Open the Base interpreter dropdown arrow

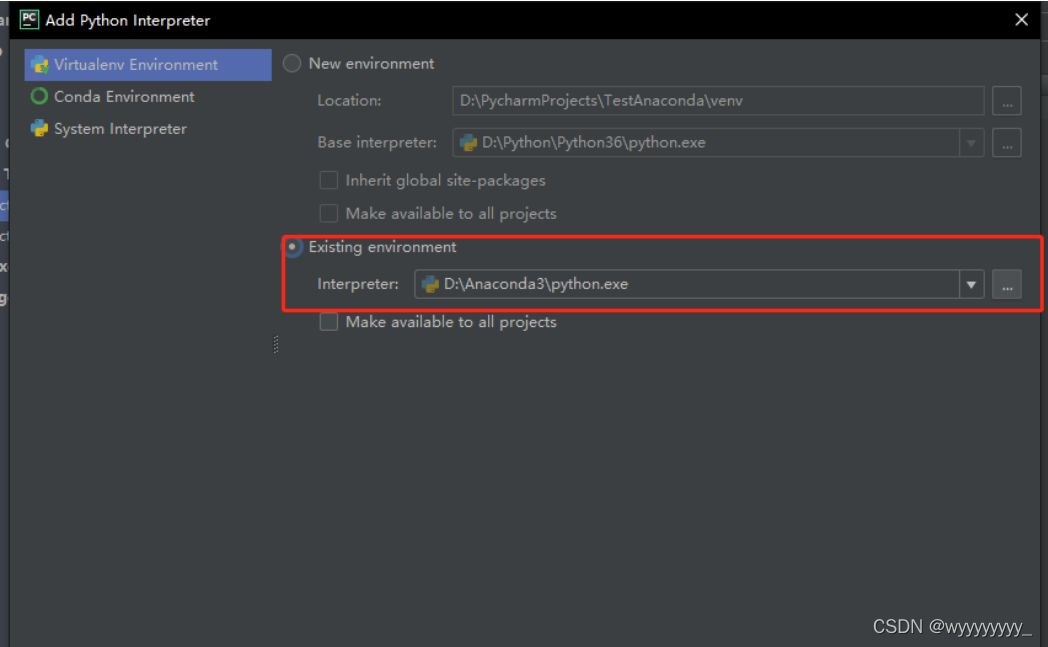971,143
